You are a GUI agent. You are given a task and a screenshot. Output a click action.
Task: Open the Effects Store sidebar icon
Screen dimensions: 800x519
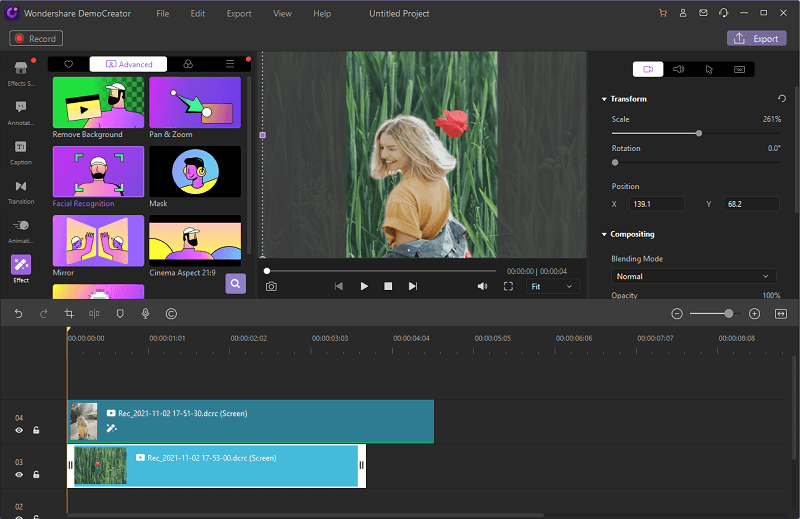point(21,73)
